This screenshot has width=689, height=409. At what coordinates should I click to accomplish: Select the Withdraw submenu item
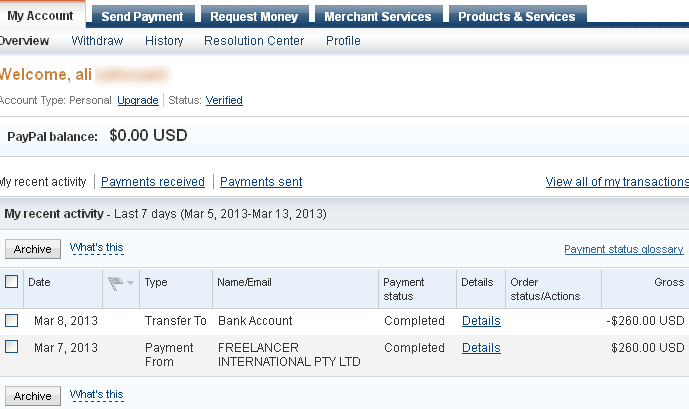pyautogui.click(x=97, y=41)
